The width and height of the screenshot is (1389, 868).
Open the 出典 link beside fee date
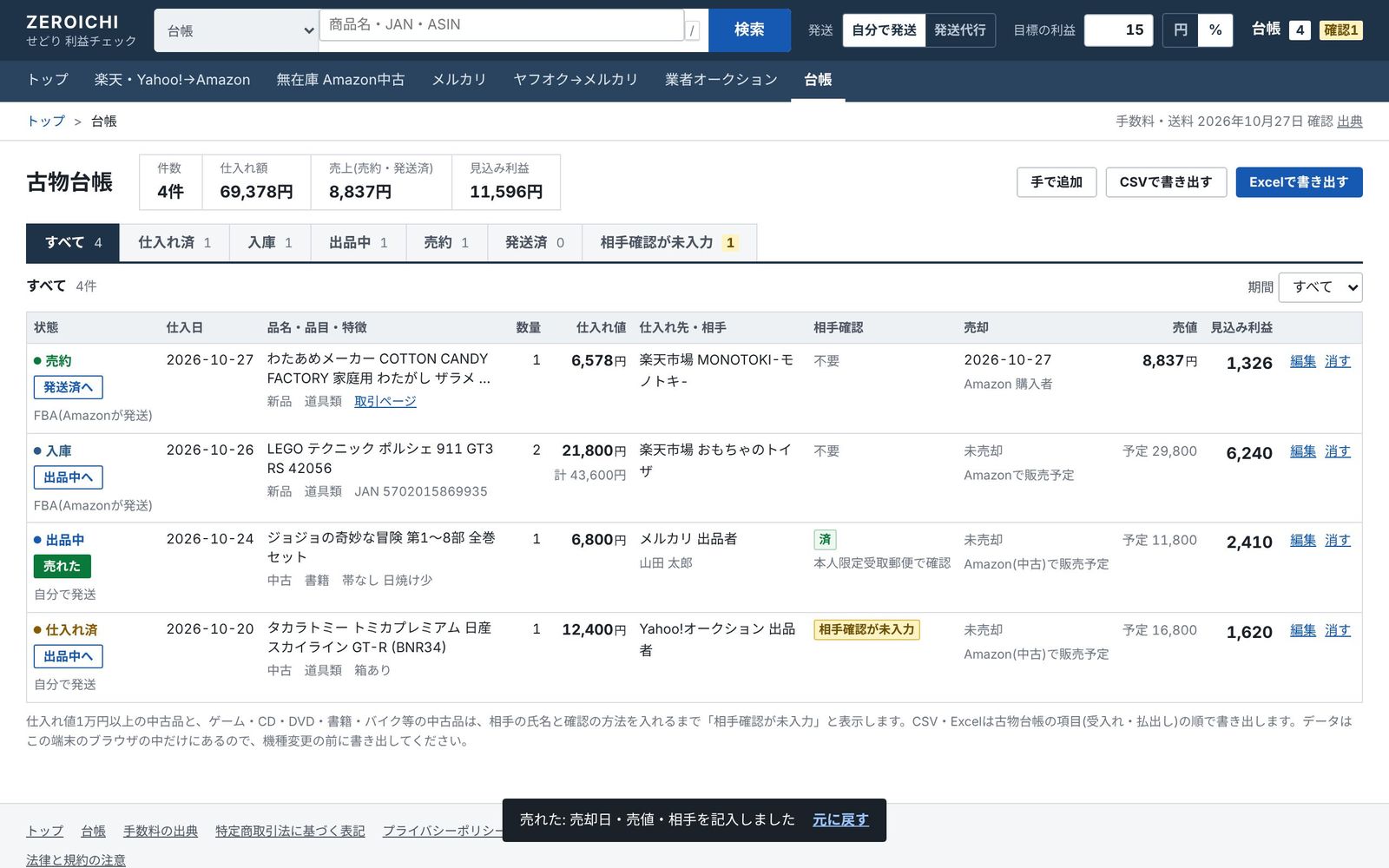click(1350, 122)
